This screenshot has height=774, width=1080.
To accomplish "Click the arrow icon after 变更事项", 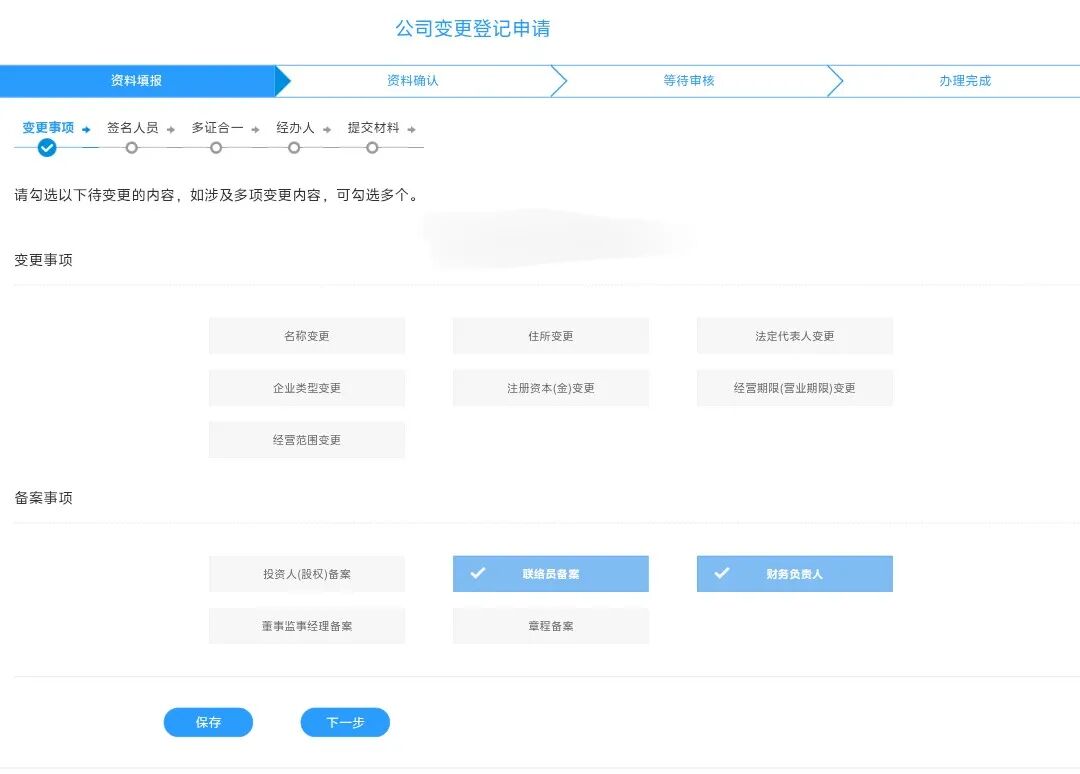I will coord(86,129).
